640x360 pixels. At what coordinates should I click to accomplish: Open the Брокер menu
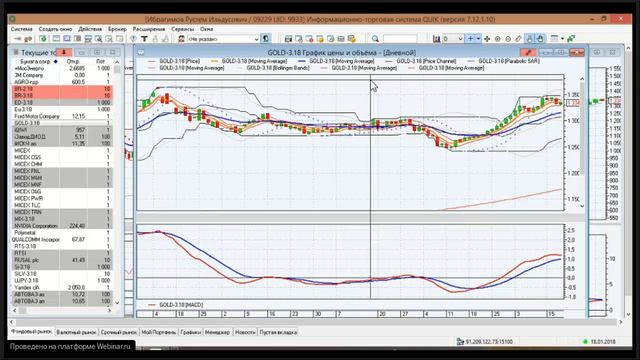118,29
